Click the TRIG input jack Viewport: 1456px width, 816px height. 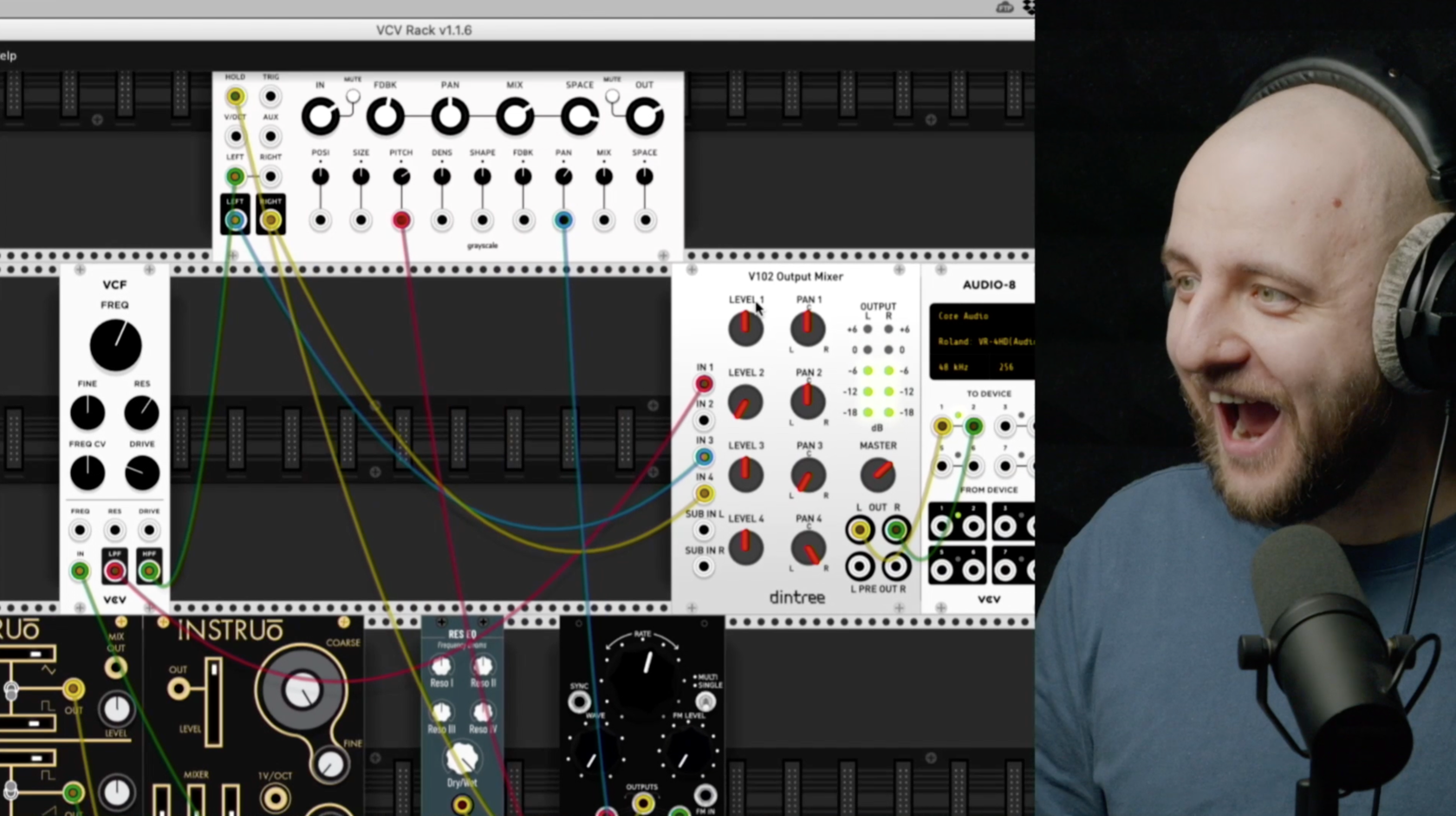pyautogui.click(x=270, y=96)
